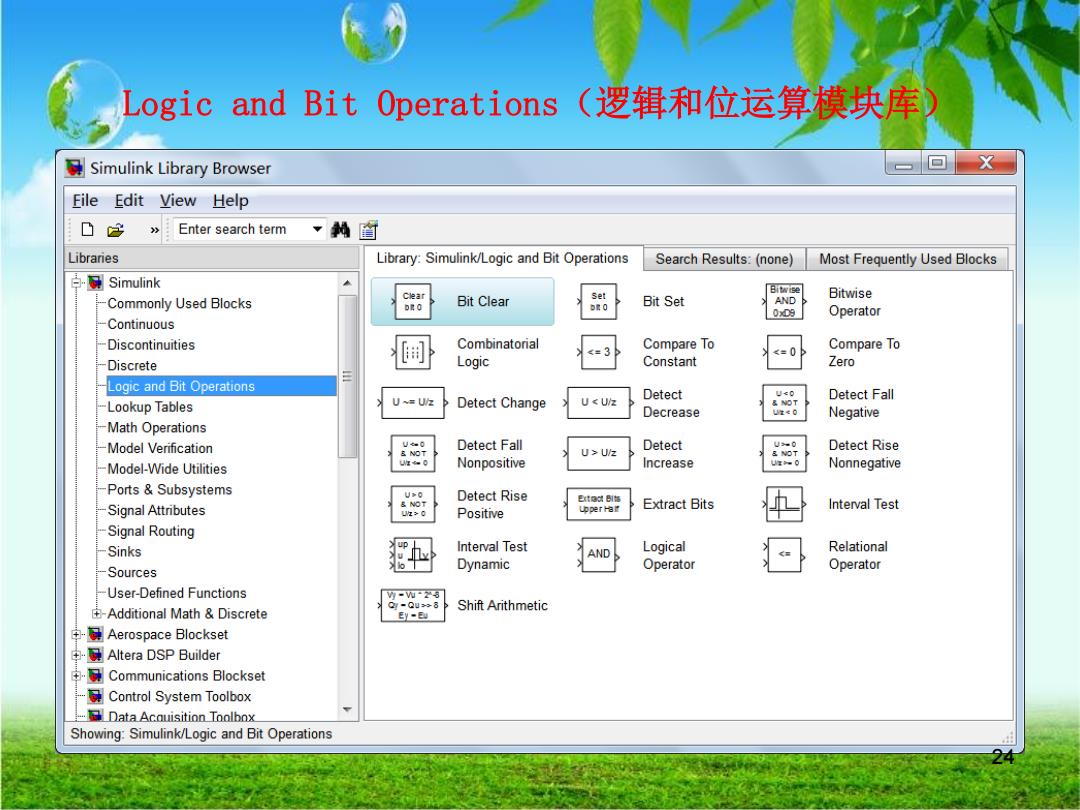
Task: Expand the Communications Blockset node
Action: pyautogui.click(x=76, y=676)
